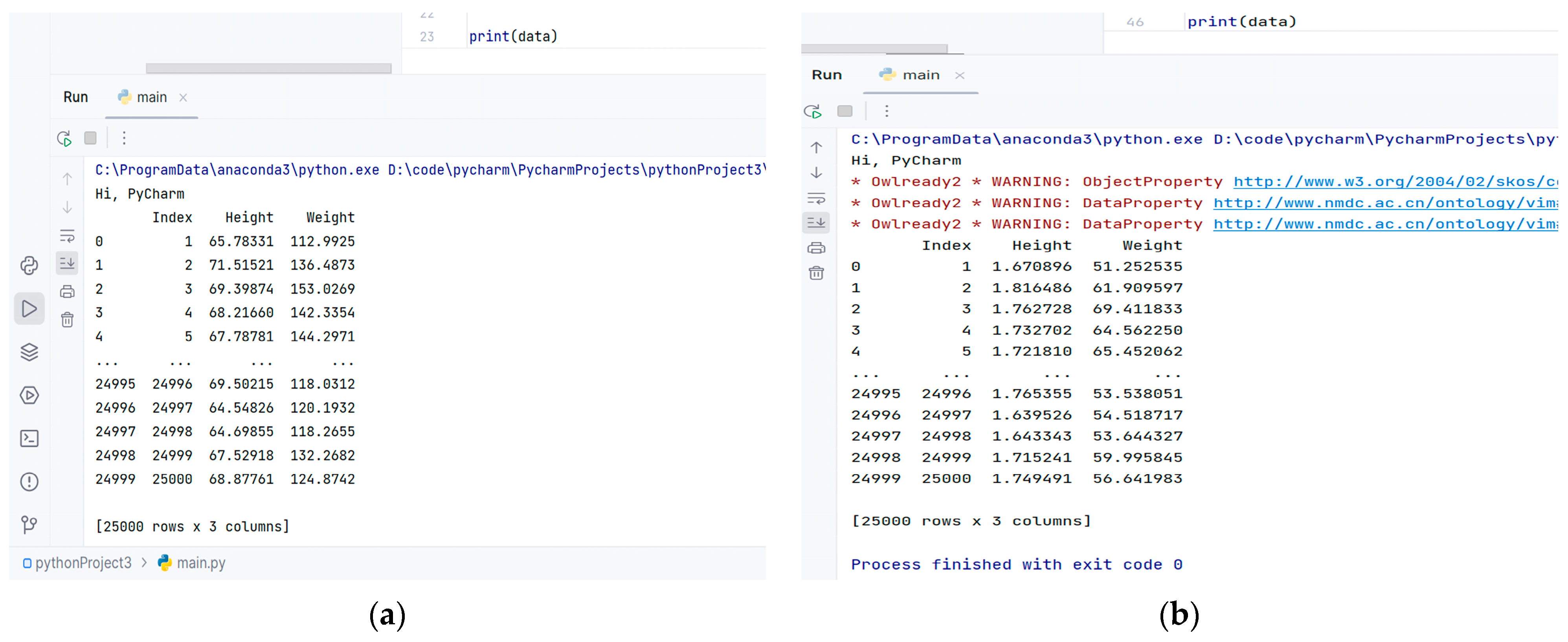Open Git version control tool window

click(x=29, y=525)
